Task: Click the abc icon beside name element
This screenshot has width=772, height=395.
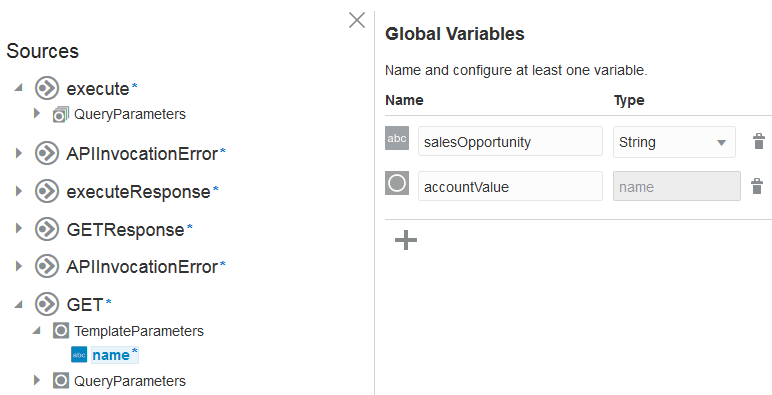Action: pos(79,355)
